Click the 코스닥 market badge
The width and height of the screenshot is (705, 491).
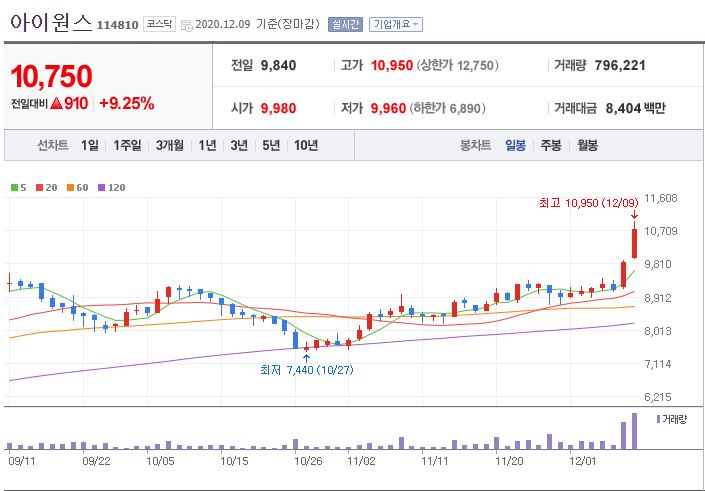[159, 24]
